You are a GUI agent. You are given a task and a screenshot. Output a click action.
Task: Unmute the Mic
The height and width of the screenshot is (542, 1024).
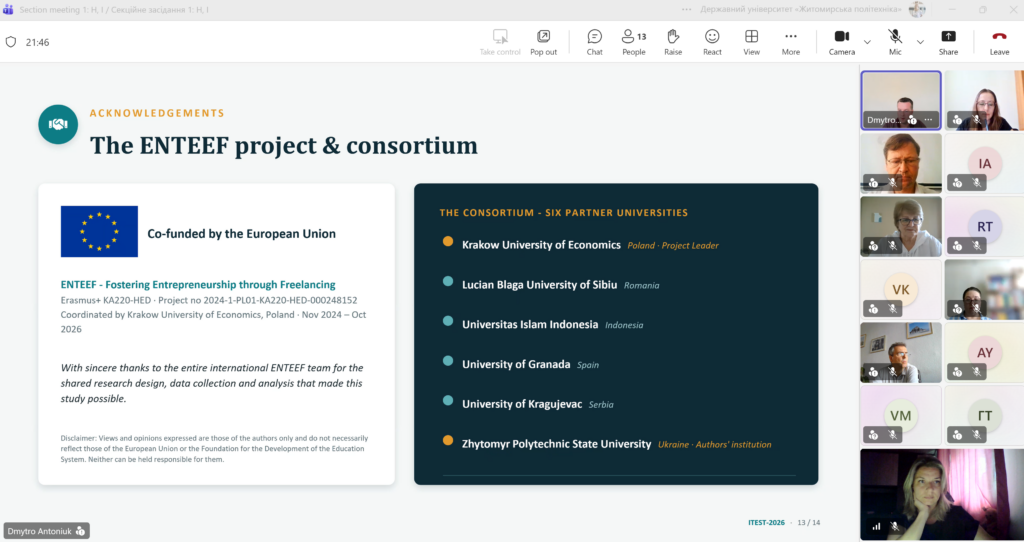point(895,42)
